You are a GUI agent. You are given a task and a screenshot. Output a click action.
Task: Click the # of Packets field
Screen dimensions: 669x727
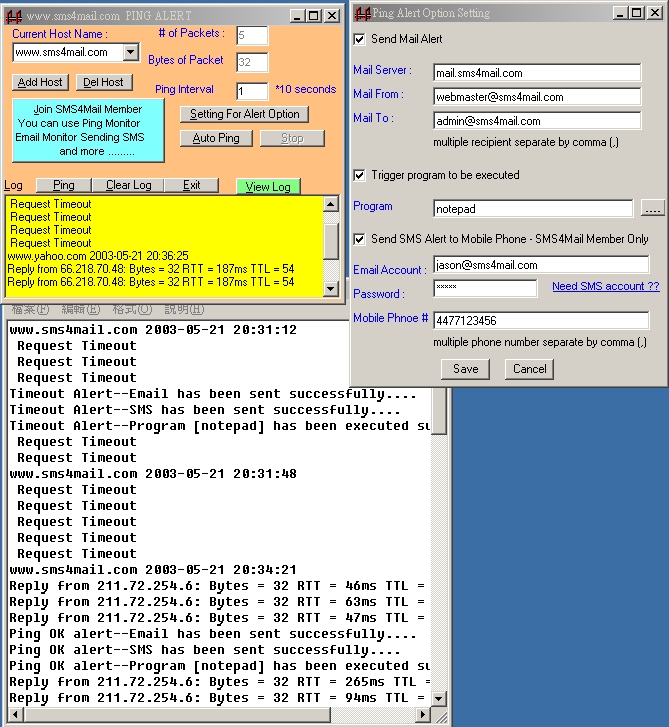point(252,36)
